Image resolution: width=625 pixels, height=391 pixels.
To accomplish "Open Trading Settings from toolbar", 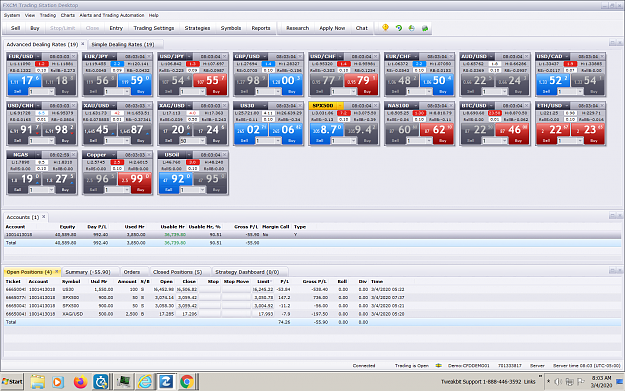I will click(154, 28).
